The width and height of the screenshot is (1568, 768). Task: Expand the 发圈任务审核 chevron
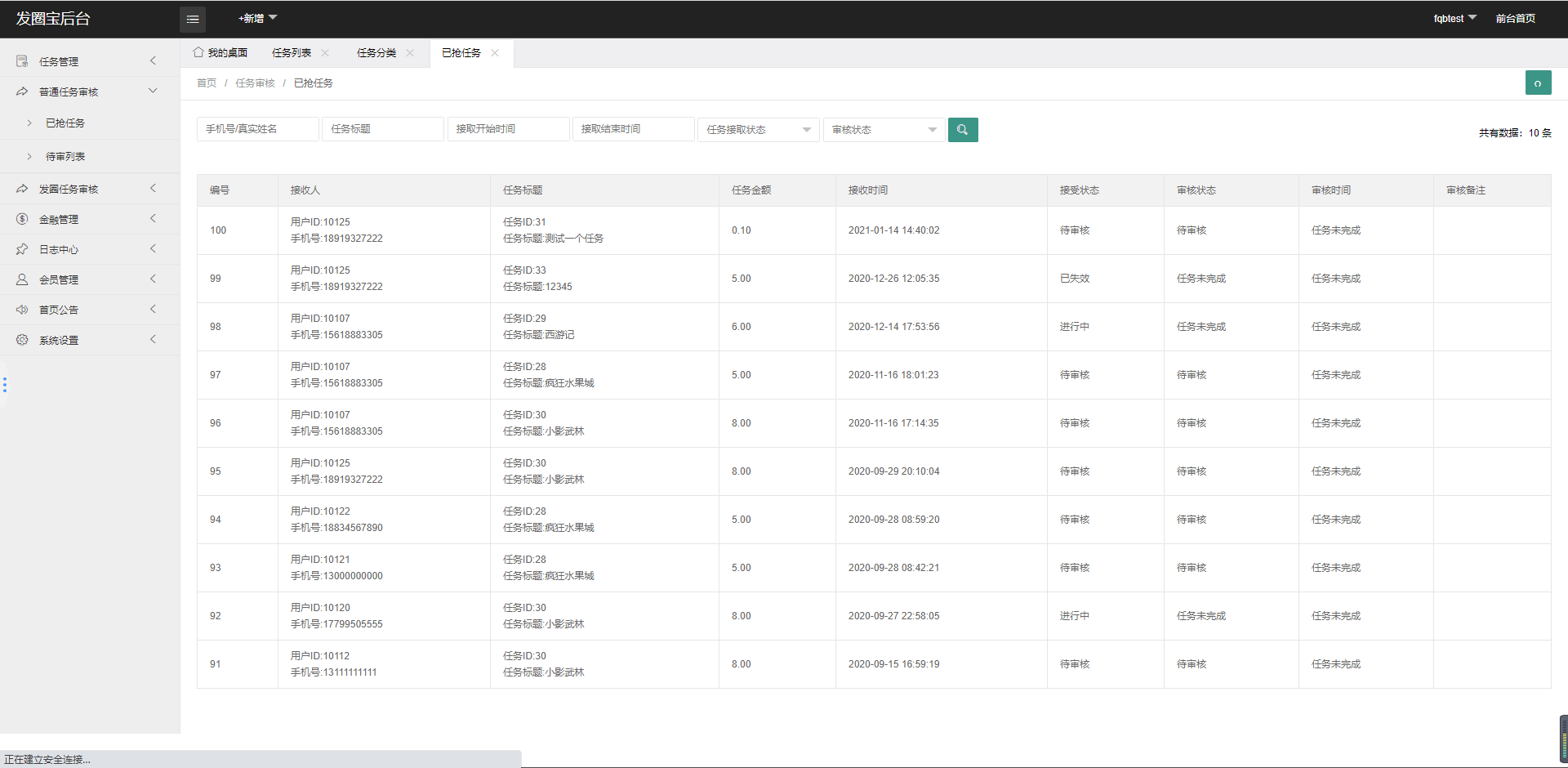[153, 188]
